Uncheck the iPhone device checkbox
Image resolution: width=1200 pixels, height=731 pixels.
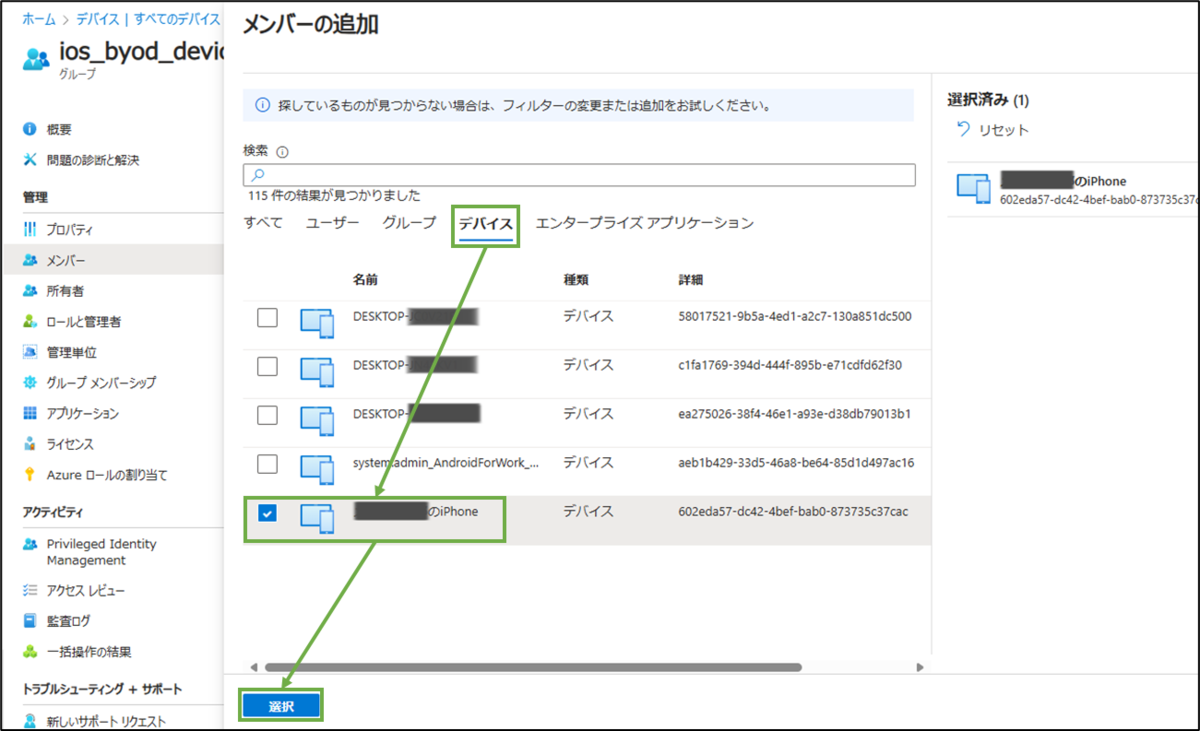pyautogui.click(x=267, y=513)
